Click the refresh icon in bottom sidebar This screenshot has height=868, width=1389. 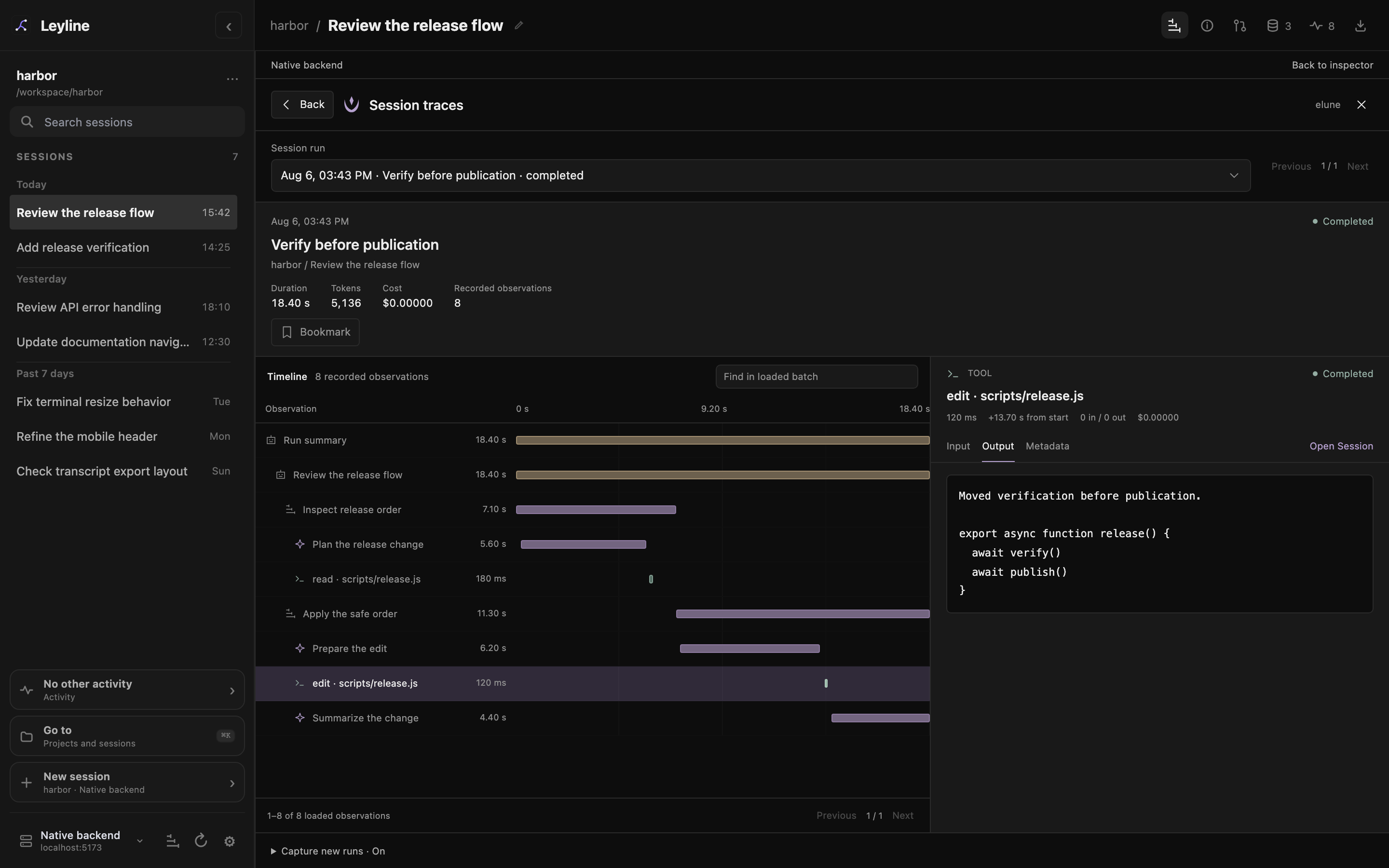click(201, 841)
